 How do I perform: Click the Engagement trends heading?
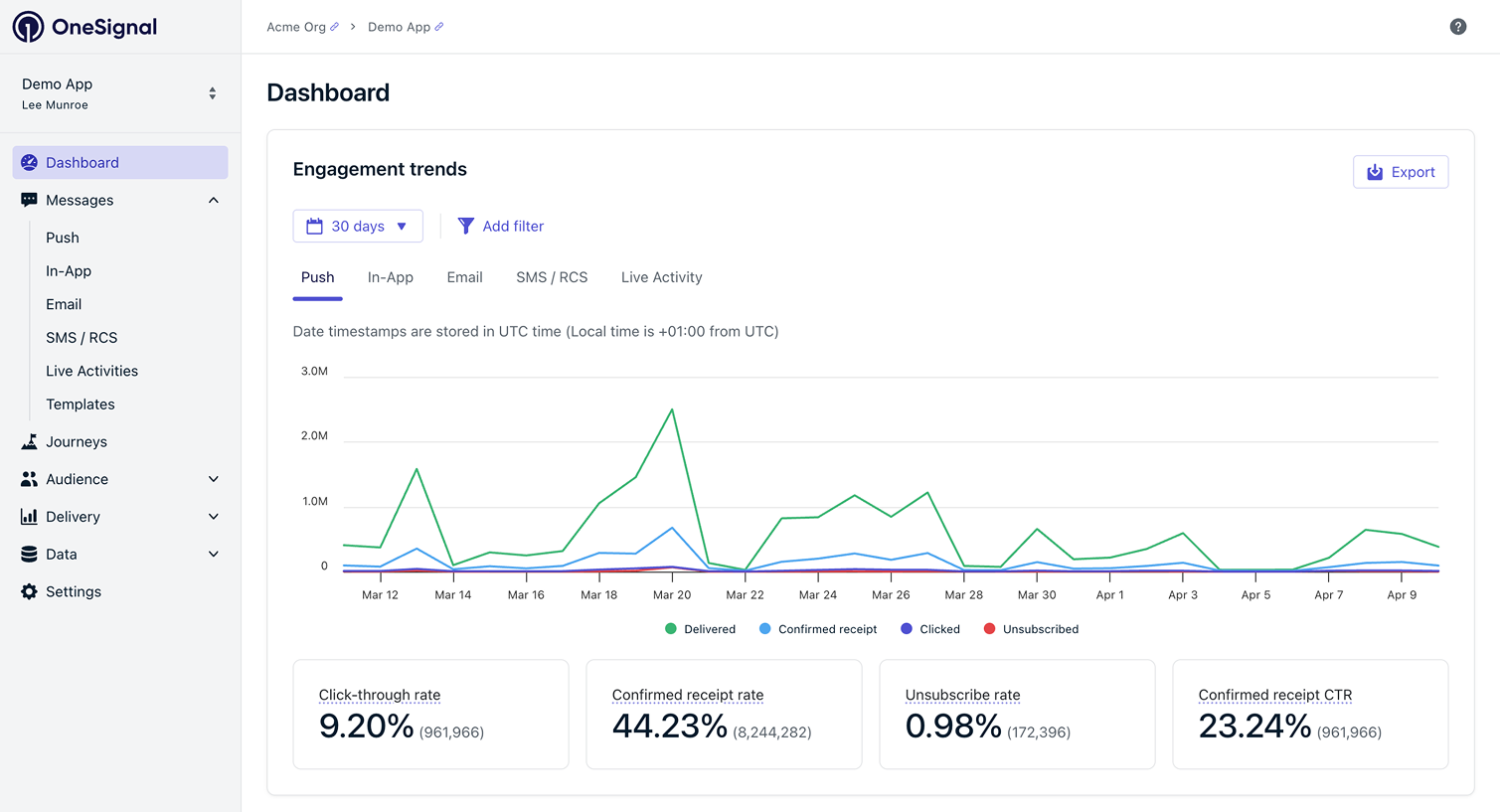[x=380, y=170]
